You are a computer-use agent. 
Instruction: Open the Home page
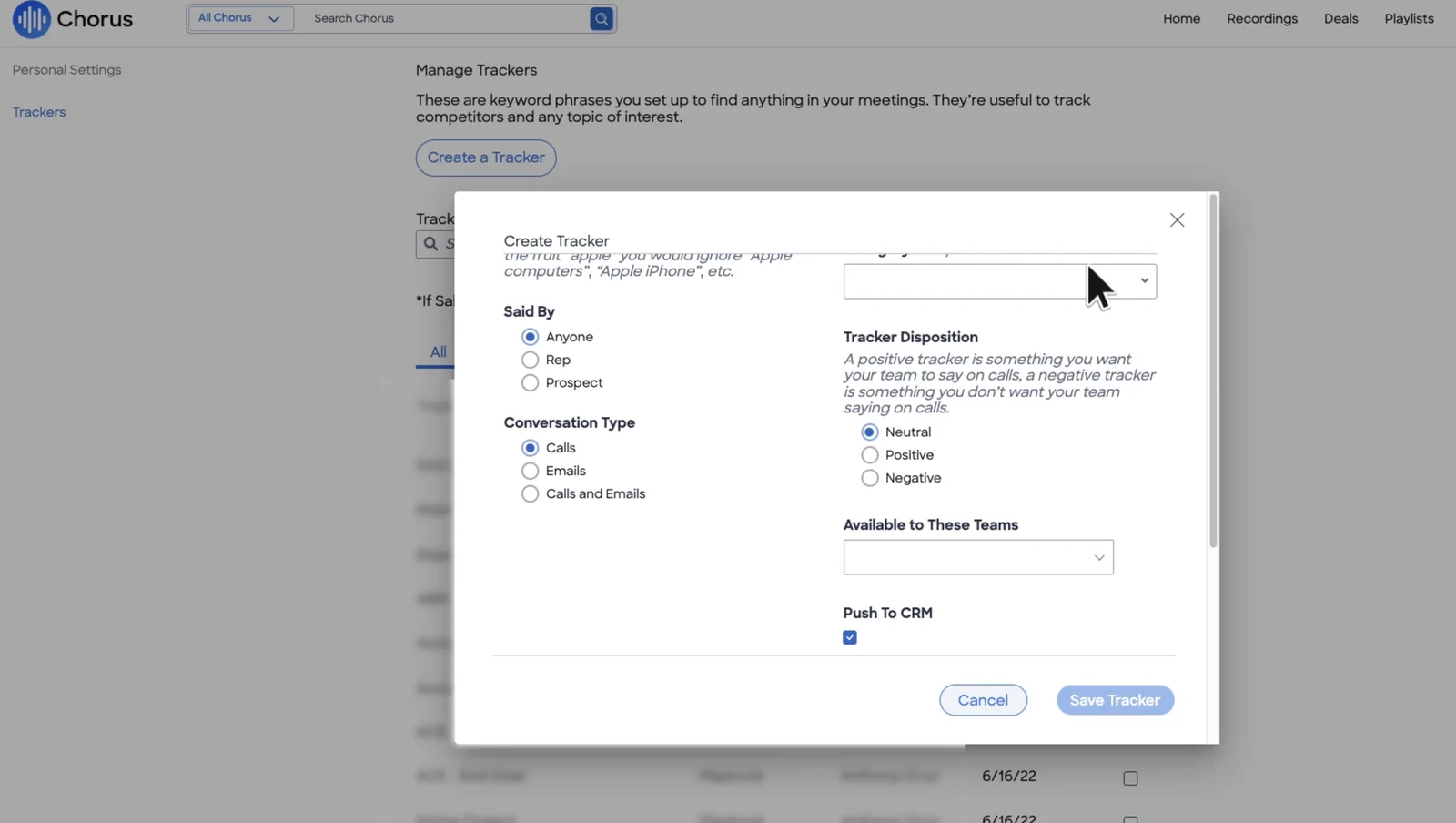(x=1181, y=18)
